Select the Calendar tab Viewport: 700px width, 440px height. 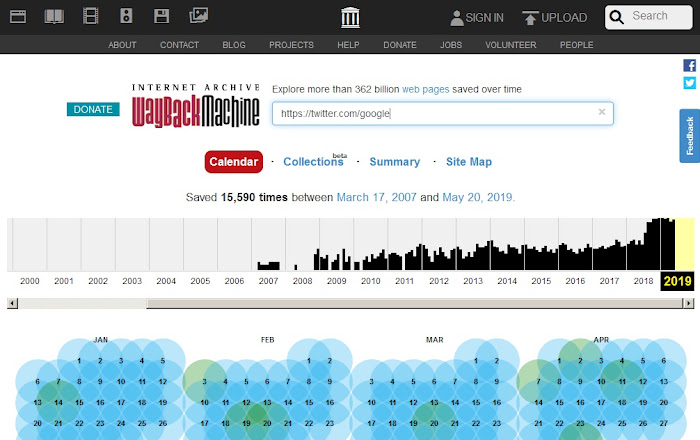click(x=233, y=162)
